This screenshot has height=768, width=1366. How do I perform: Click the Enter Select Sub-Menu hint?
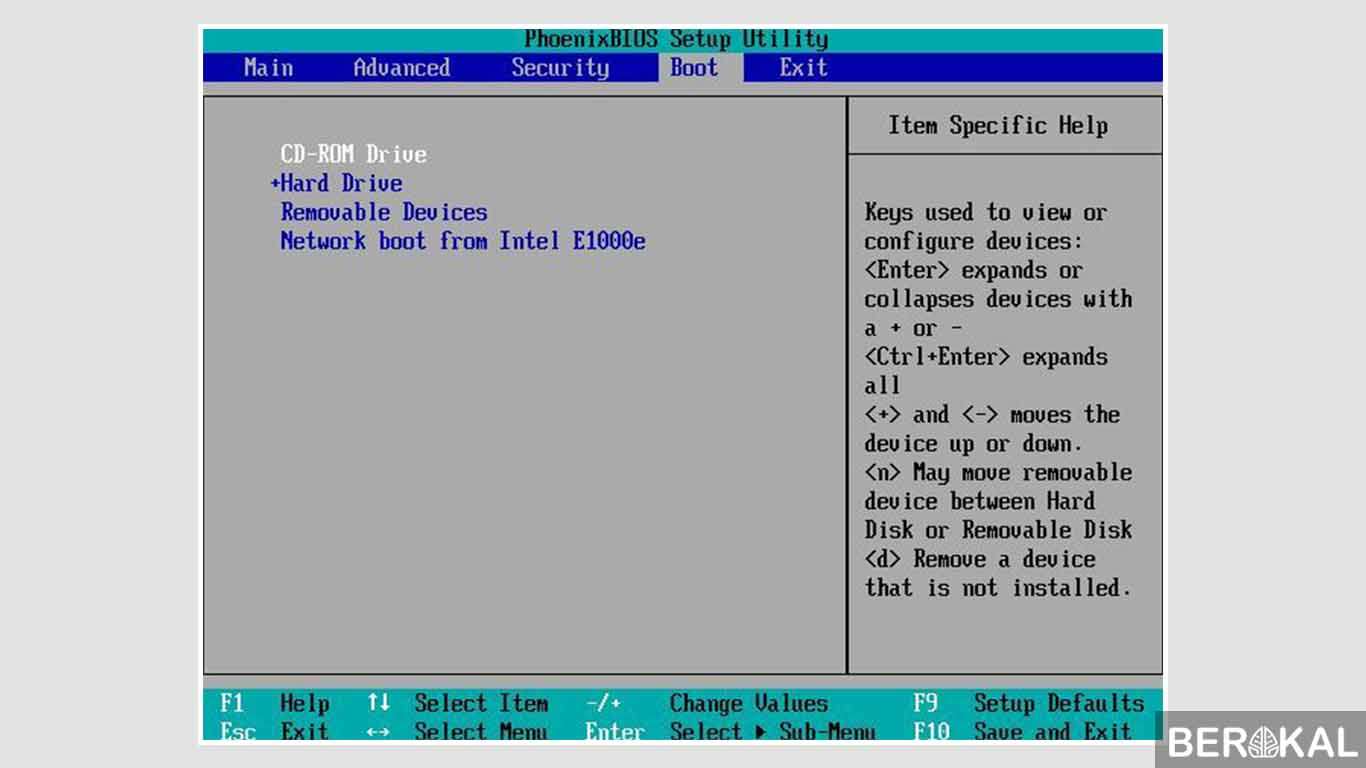click(731, 732)
